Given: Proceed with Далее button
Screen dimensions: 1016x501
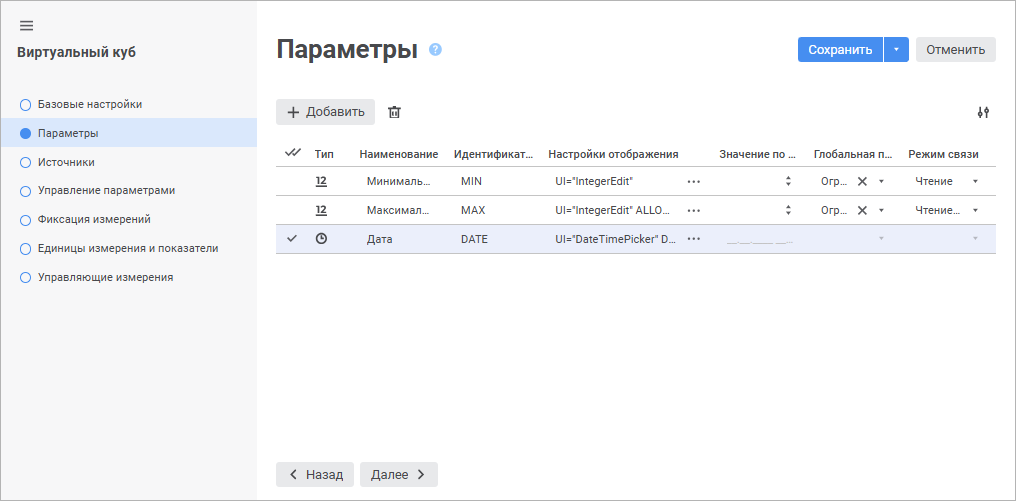Looking at the screenshot, I should pos(398,474).
